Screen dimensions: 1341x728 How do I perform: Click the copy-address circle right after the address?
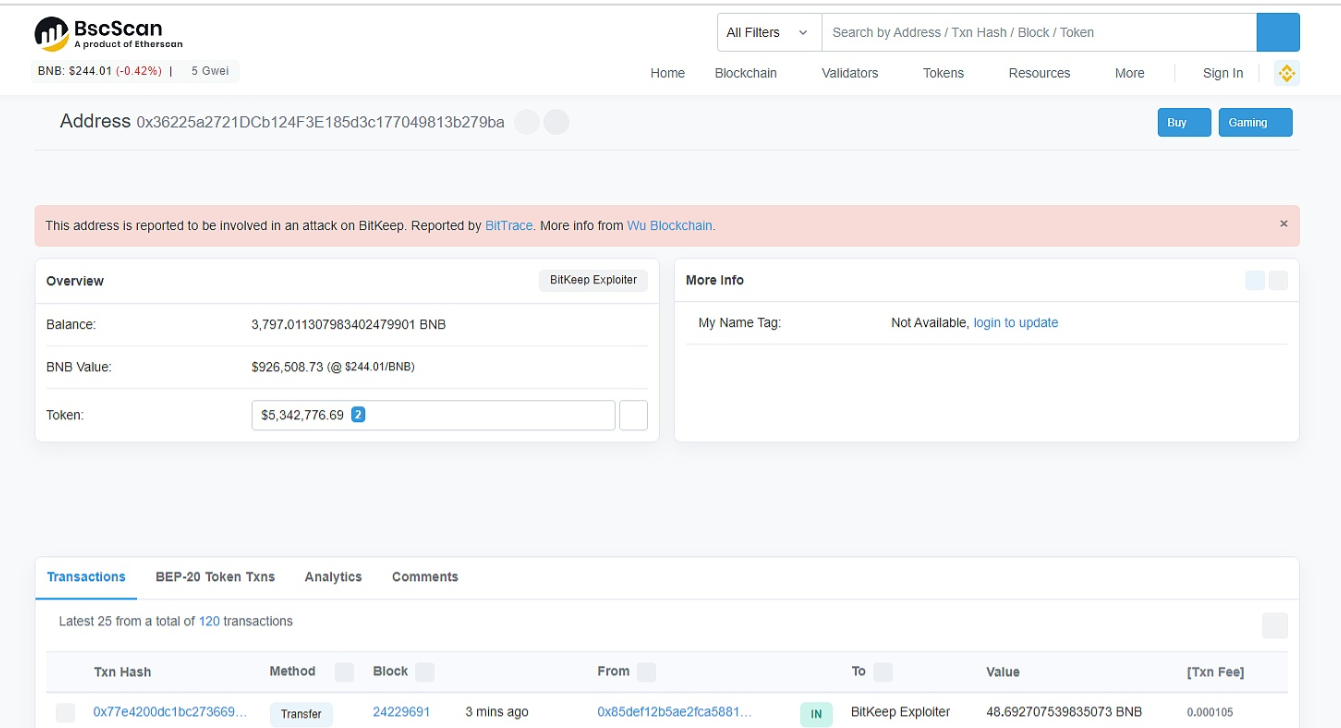coord(527,122)
